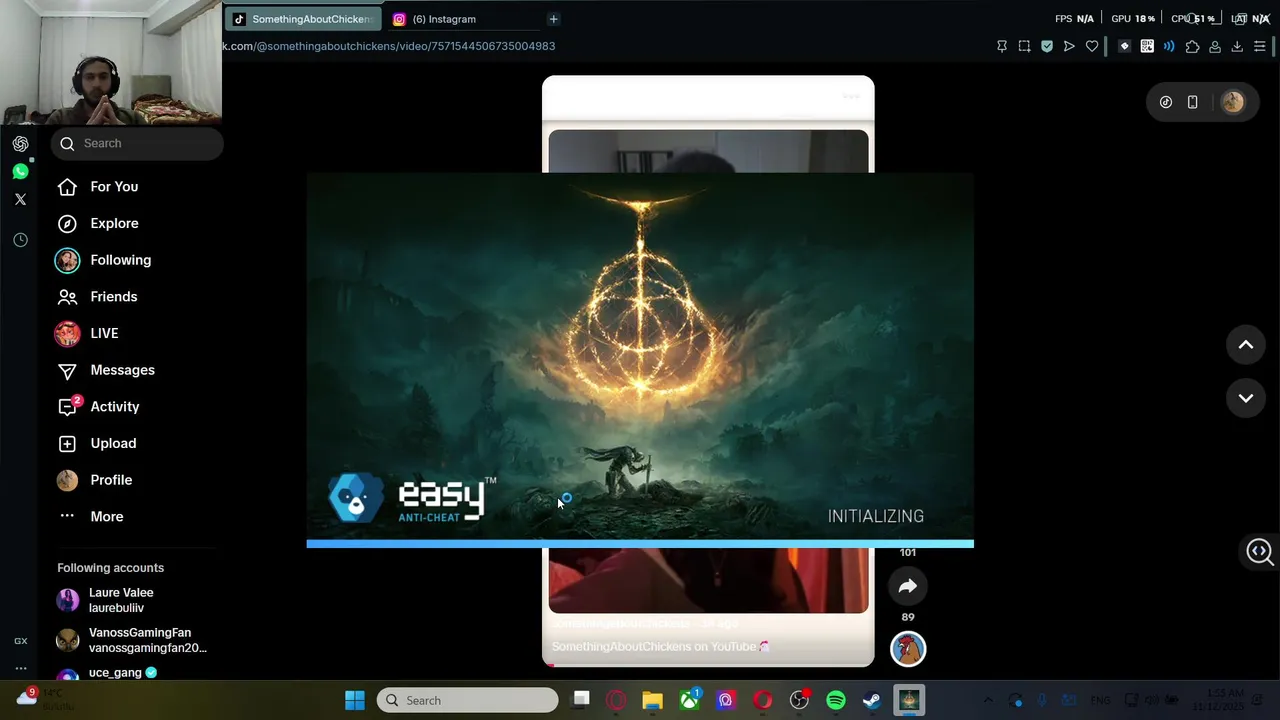Click the magnifier code icon at right edge
The width and height of the screenshot is (1280, 720).
[x=1260, y=551]
